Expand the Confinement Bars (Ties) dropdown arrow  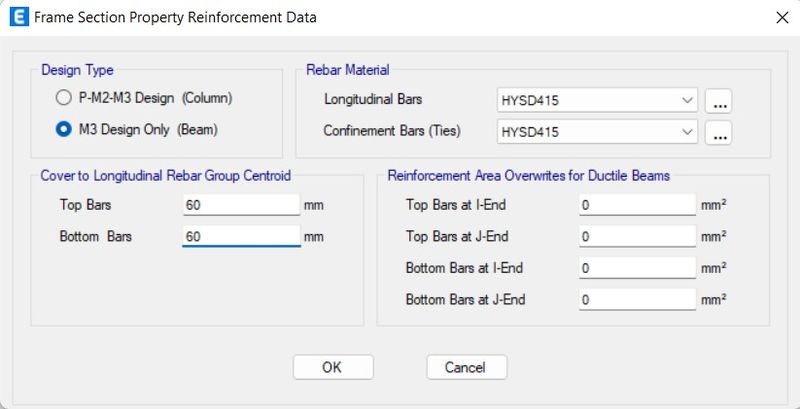point(687,132)
